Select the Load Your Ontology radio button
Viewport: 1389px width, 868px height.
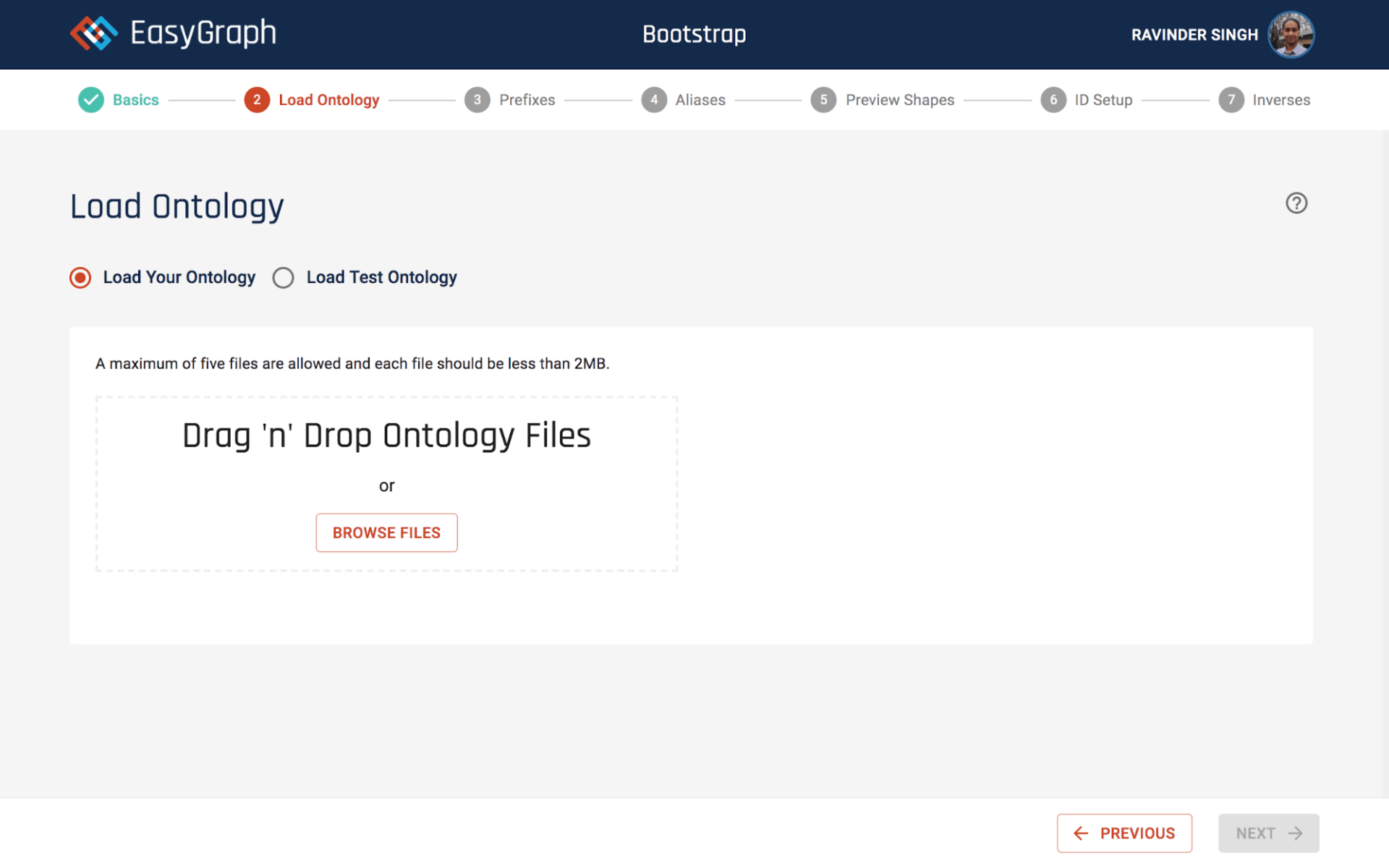(80, 278)
